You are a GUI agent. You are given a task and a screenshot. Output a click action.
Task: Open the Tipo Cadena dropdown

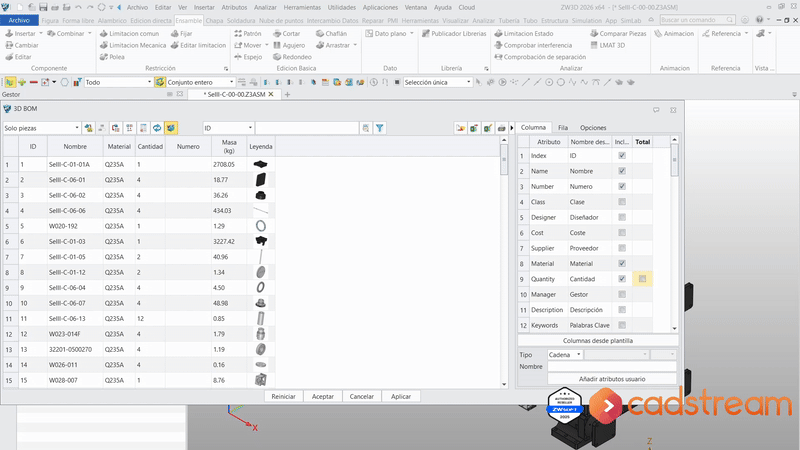pos(564,355)
